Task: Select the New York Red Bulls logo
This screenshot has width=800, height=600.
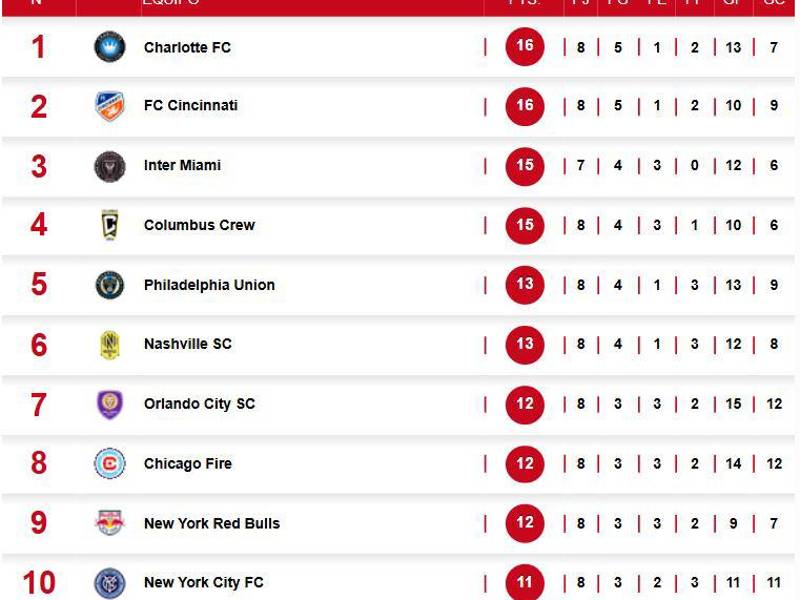Action: pyautogui.click(x=112, y=522)
